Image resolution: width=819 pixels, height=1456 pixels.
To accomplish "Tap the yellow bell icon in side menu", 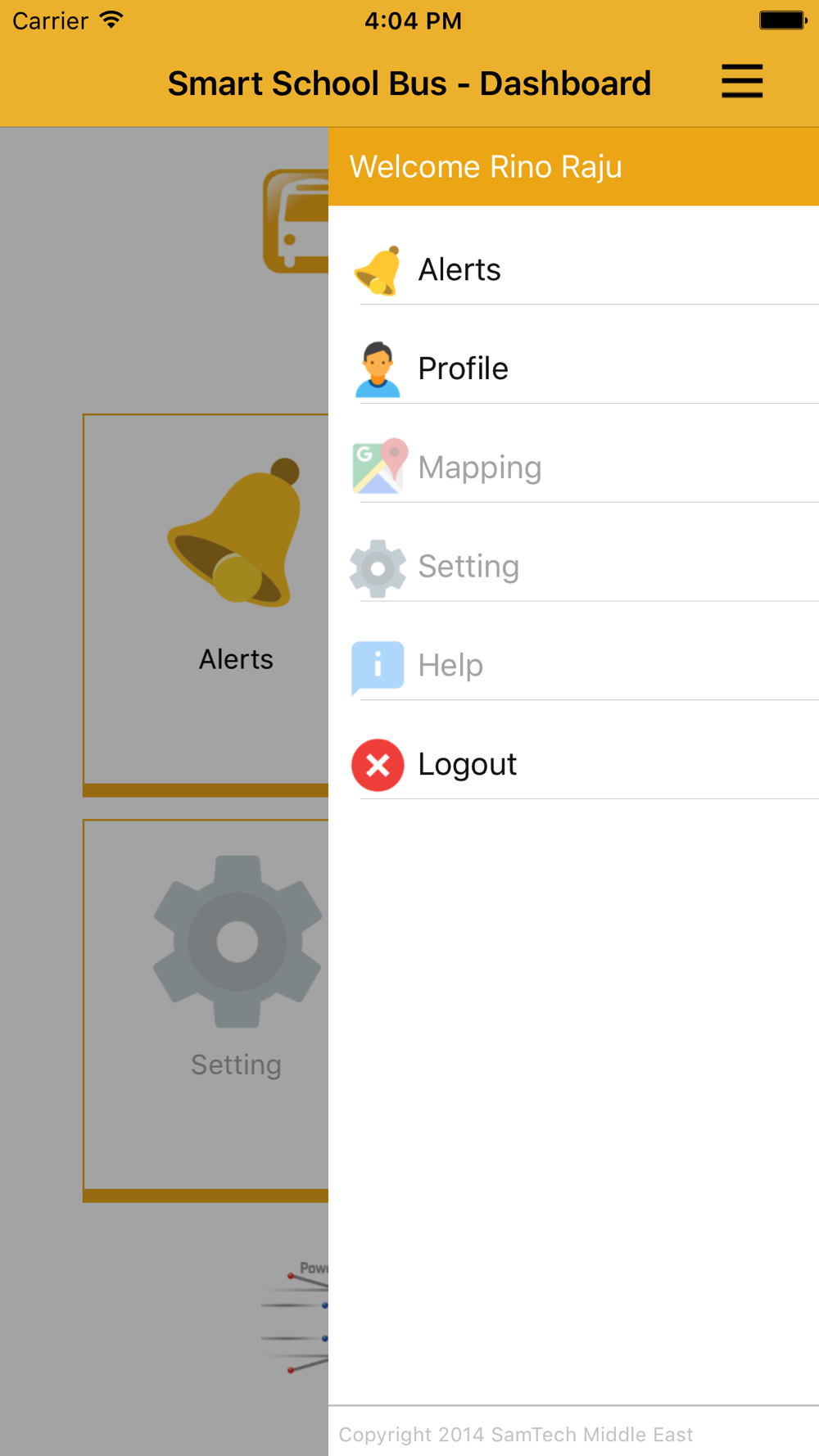I will coord(378,270).
